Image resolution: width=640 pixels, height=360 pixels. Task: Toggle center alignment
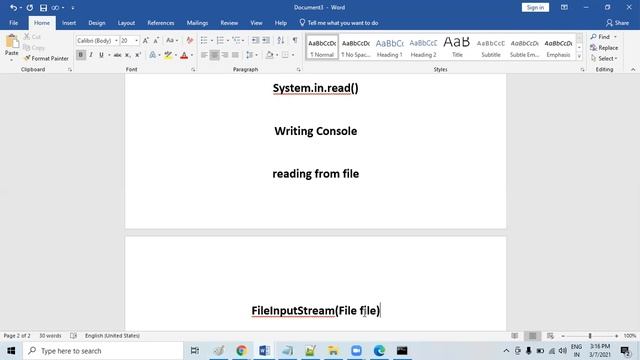[214, 55]
